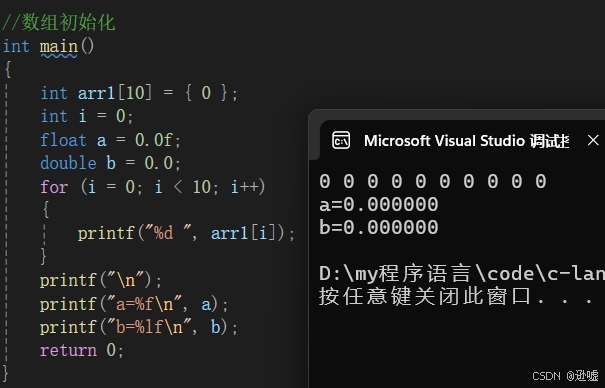Click the return 0 statement
This screenshot has height=388, width=605.
[82, 351]
